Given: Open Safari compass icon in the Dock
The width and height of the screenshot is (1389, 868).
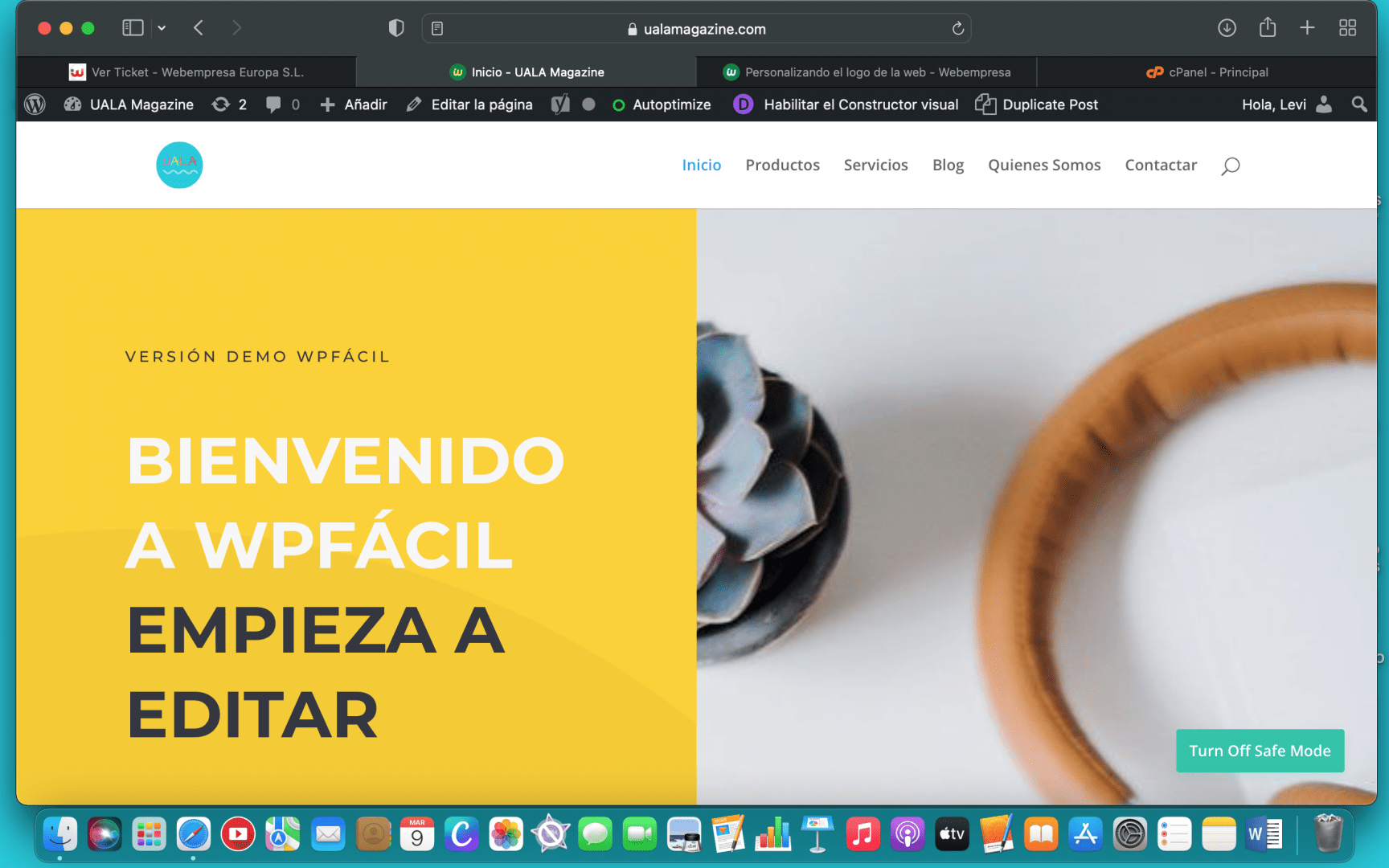Looking at the screenshot, I should pos(194,834).
